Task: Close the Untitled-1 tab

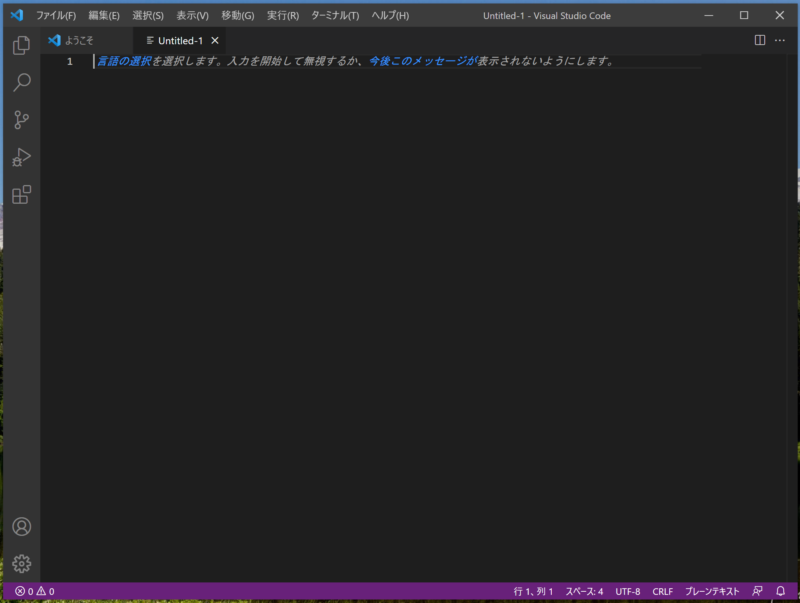Action: pos(215,41)
